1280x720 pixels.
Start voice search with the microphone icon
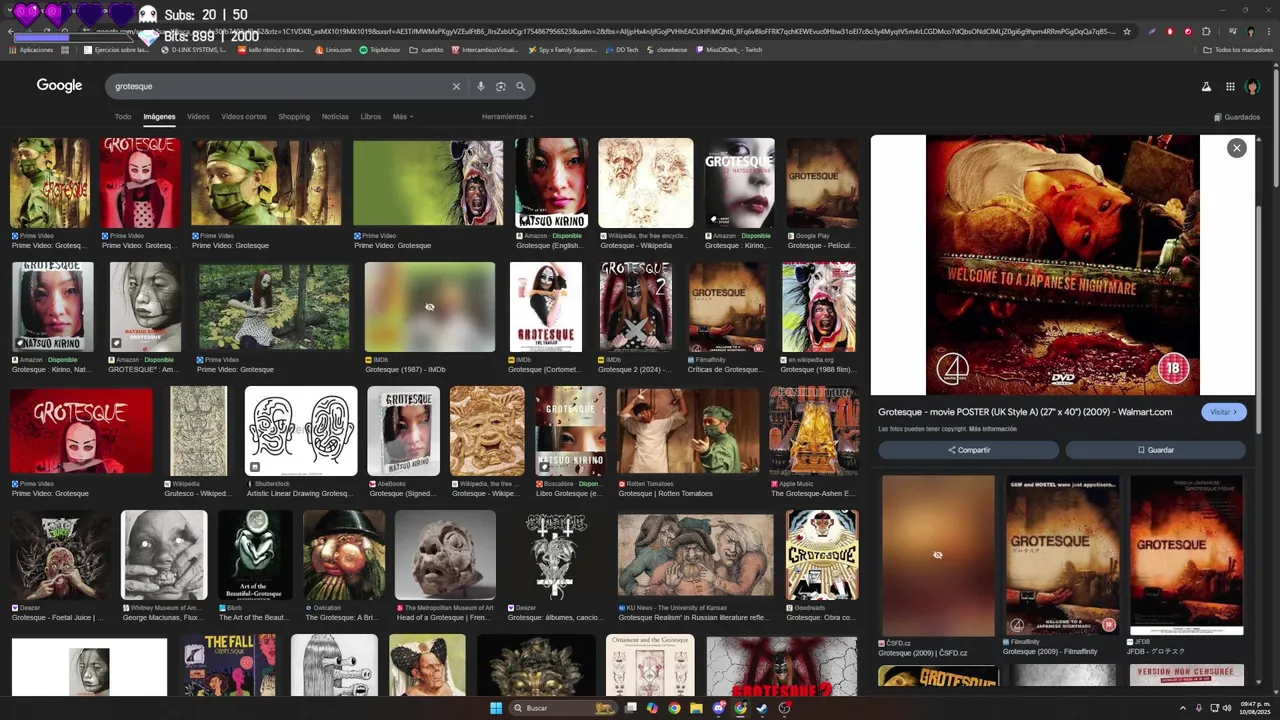481,86
